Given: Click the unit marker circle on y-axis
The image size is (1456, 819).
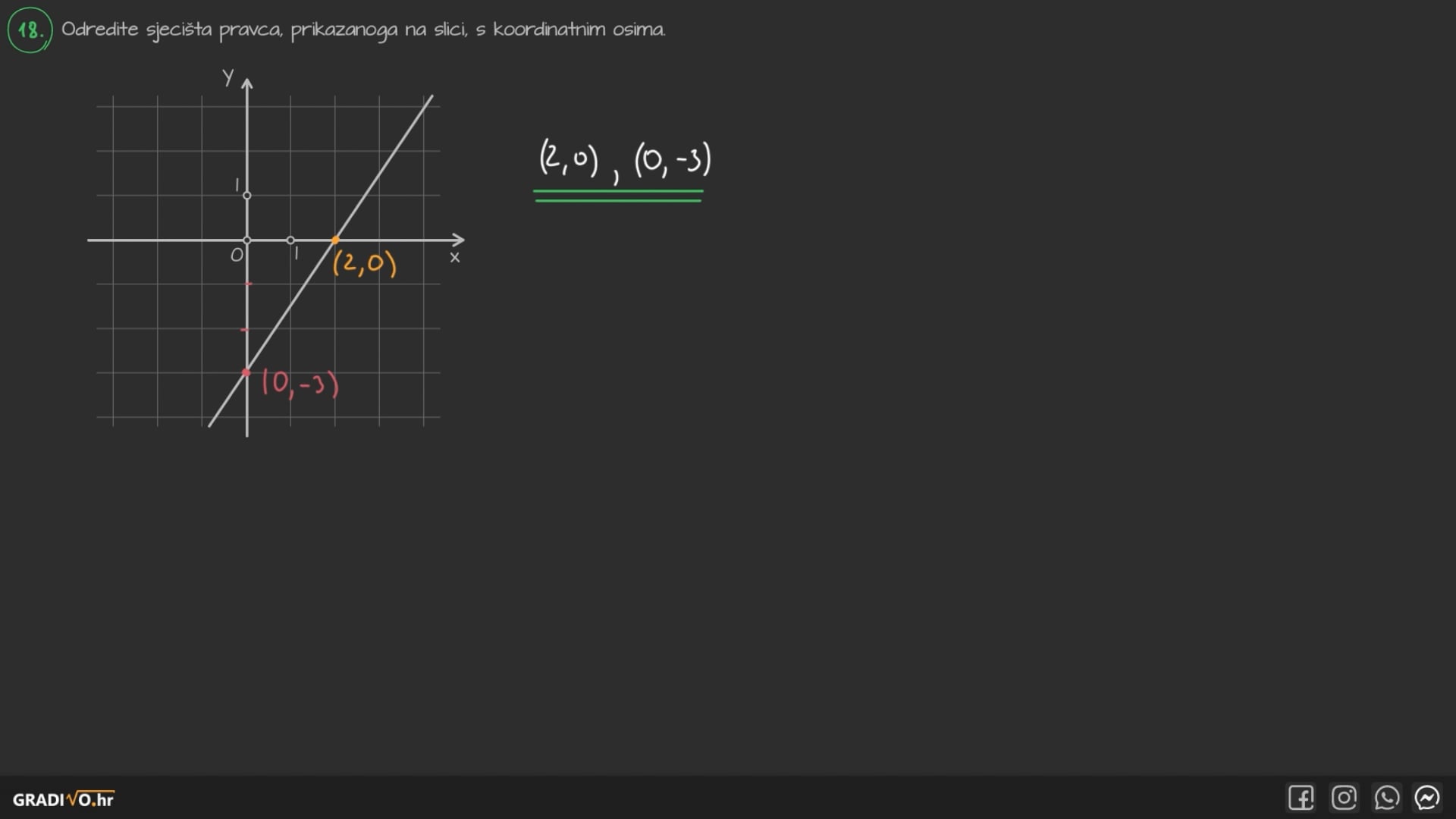Looking at the screenshot, I should tap(246, 196).
